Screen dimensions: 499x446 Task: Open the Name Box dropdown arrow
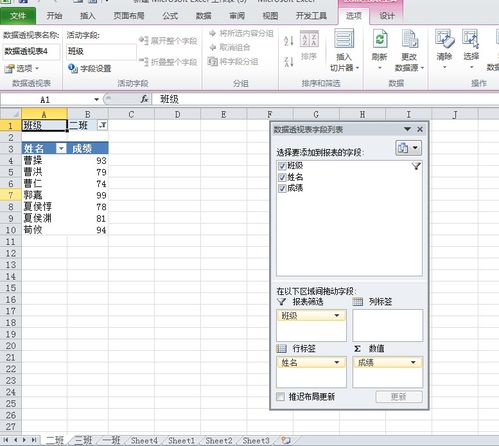point(96,99)
